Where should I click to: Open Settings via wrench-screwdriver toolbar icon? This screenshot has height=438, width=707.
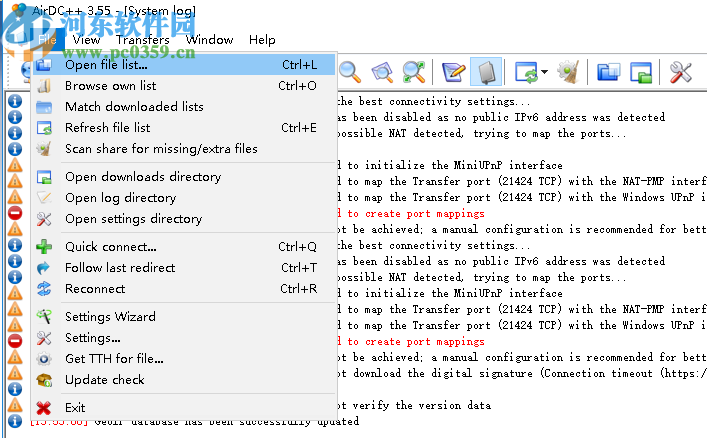coord(681,72)
